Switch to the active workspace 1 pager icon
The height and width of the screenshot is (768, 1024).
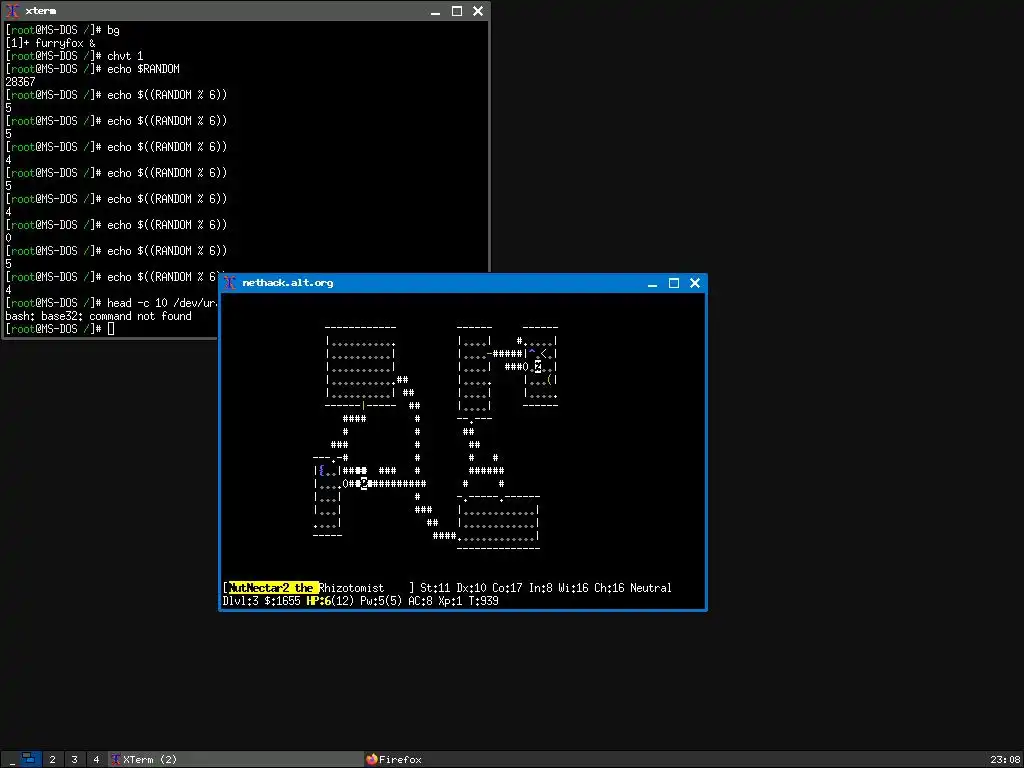tap(29, 759)
